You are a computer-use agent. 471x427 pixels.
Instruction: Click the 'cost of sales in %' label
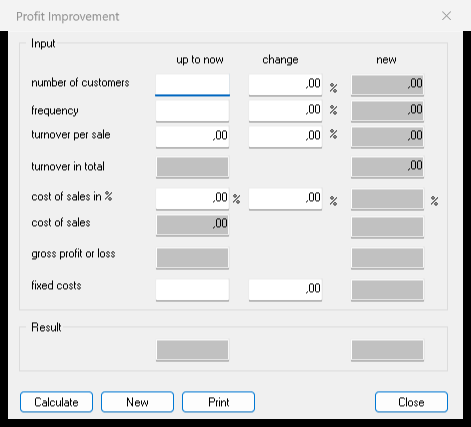72,196
